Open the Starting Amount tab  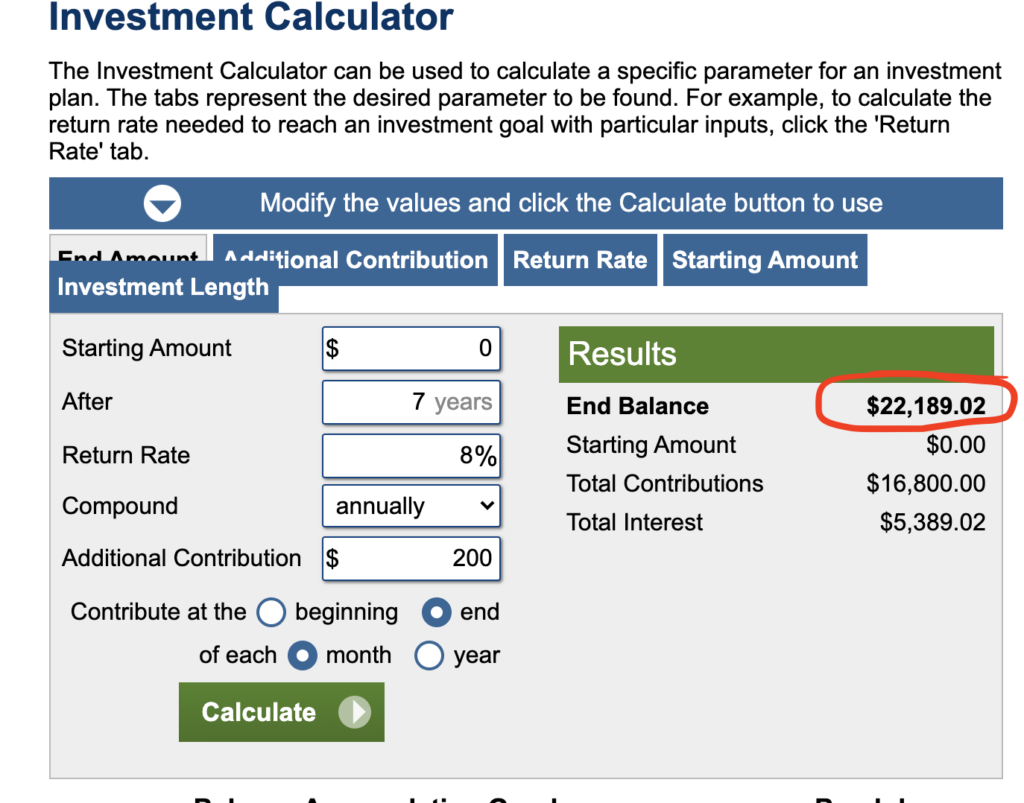coord(764,260)
